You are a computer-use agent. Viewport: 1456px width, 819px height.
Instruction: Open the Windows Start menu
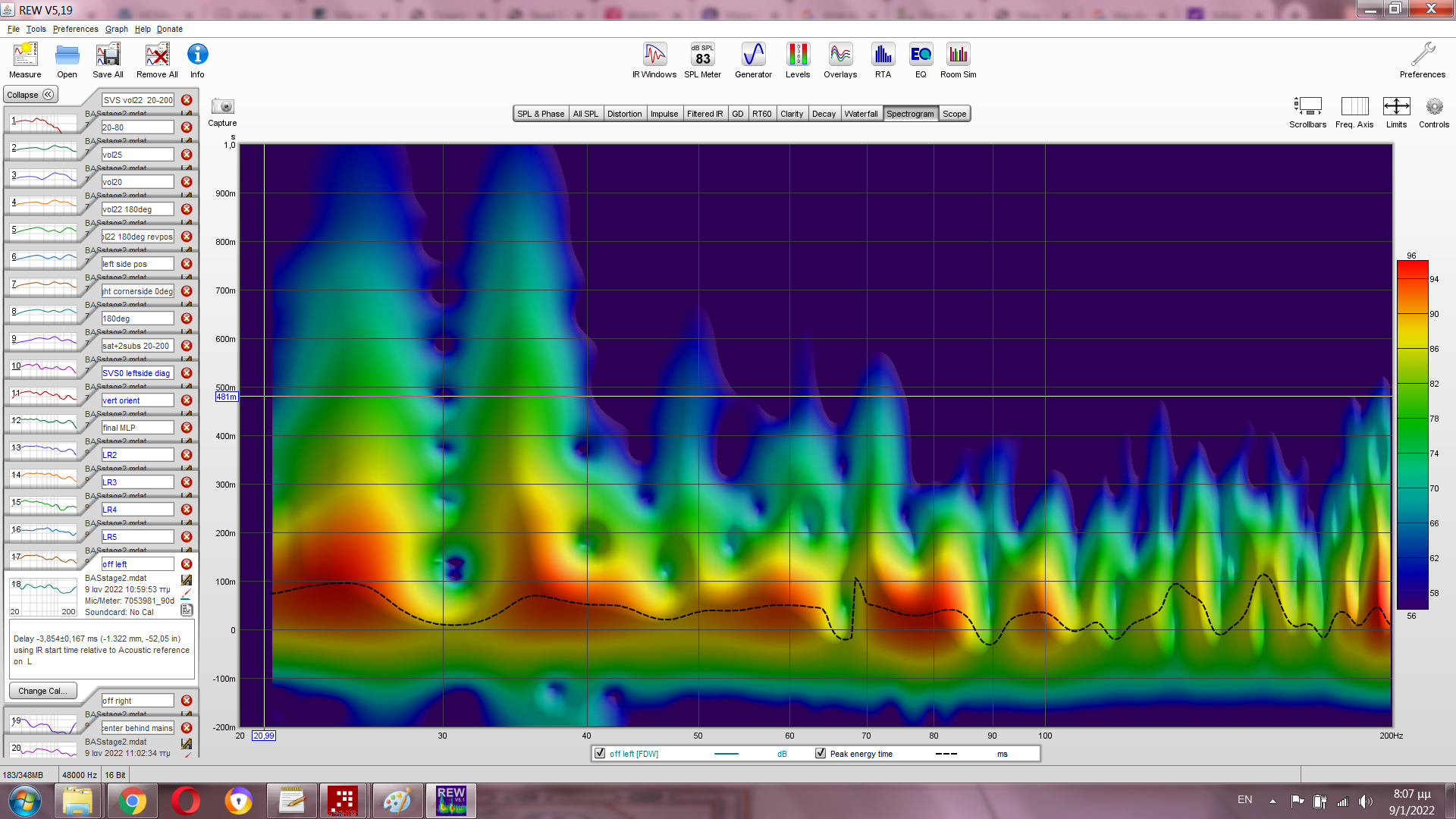[24, 801]
